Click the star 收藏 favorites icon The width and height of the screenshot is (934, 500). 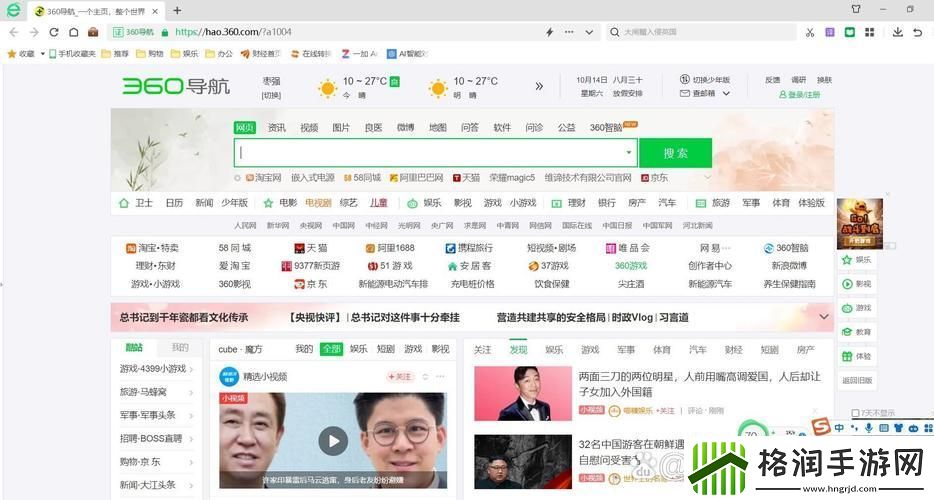point(11,54)
